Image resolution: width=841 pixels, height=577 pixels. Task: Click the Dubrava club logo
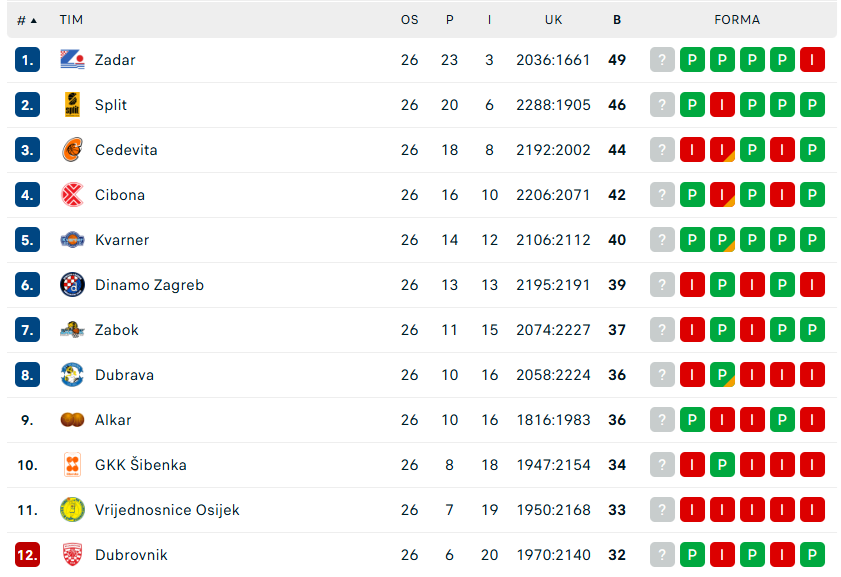click(72, 375)
